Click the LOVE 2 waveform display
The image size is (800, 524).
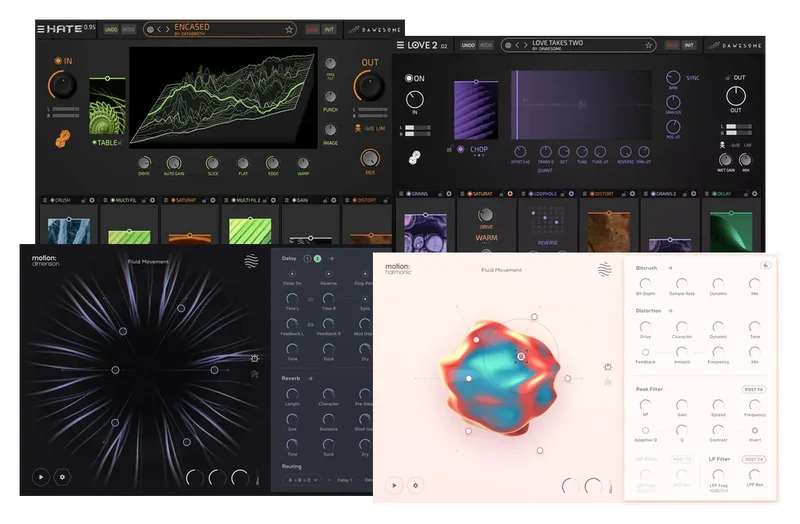[x=581, y=105]
